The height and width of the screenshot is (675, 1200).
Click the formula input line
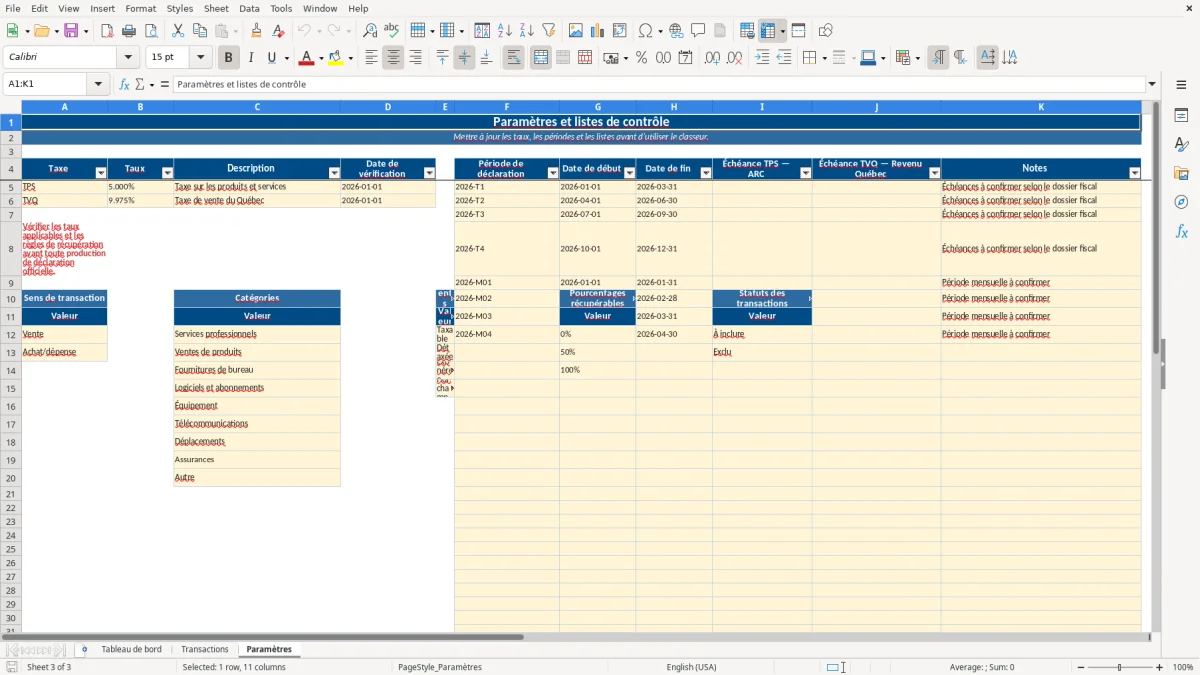click(x=658, y=84)
